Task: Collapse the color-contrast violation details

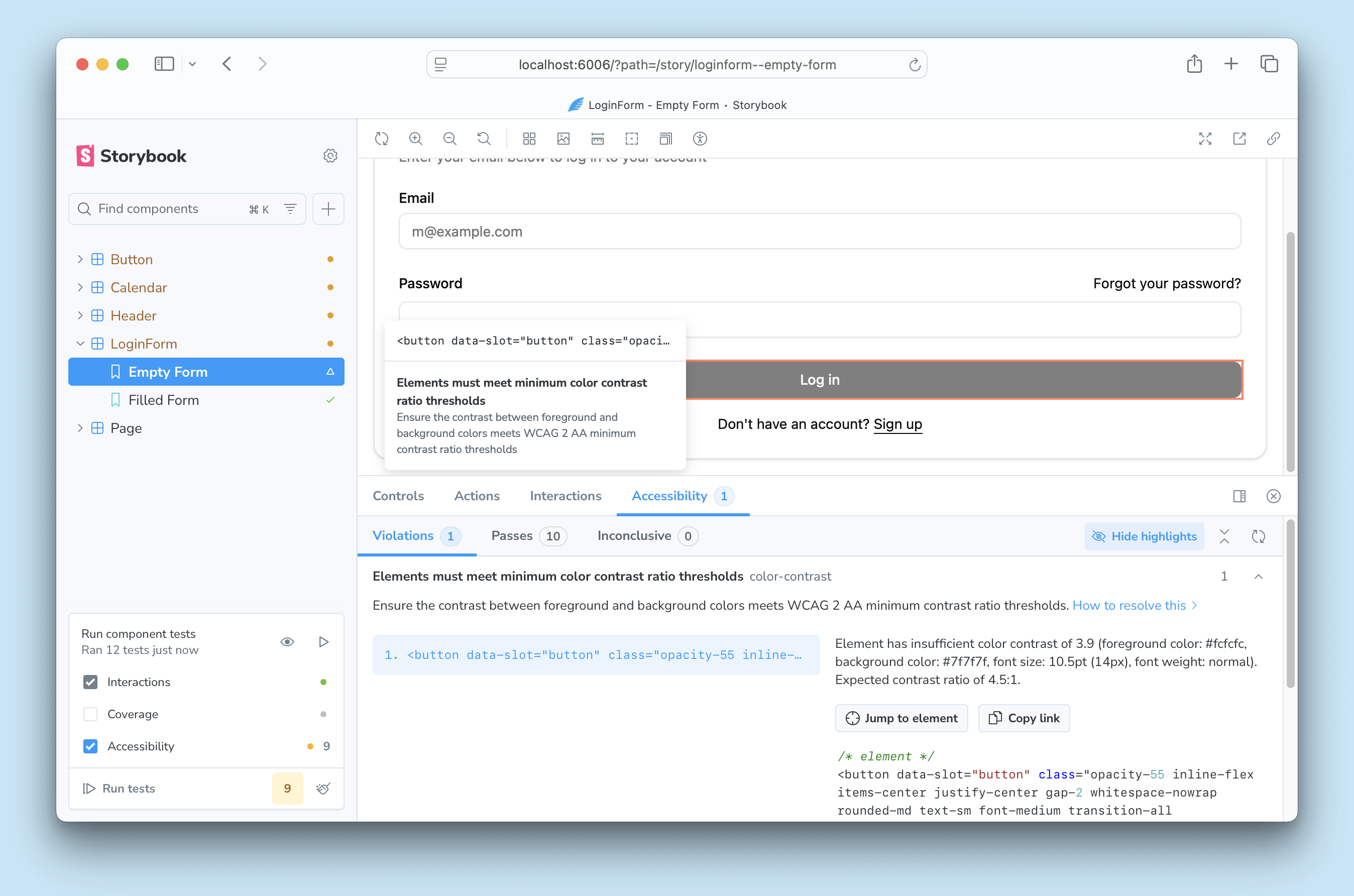Action: pos(1259,576)
